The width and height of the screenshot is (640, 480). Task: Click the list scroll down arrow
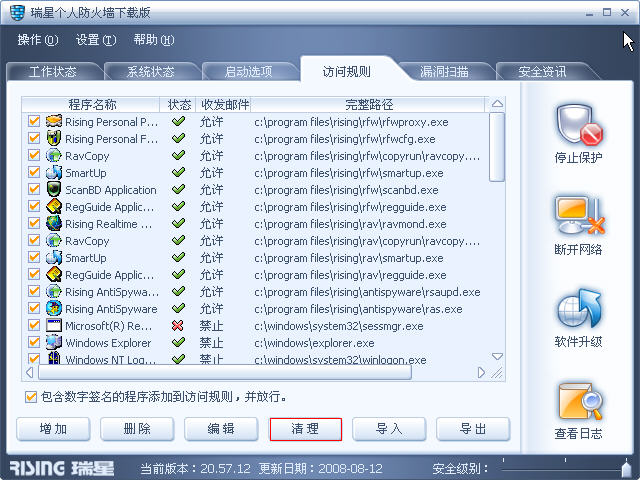[497, 356]
